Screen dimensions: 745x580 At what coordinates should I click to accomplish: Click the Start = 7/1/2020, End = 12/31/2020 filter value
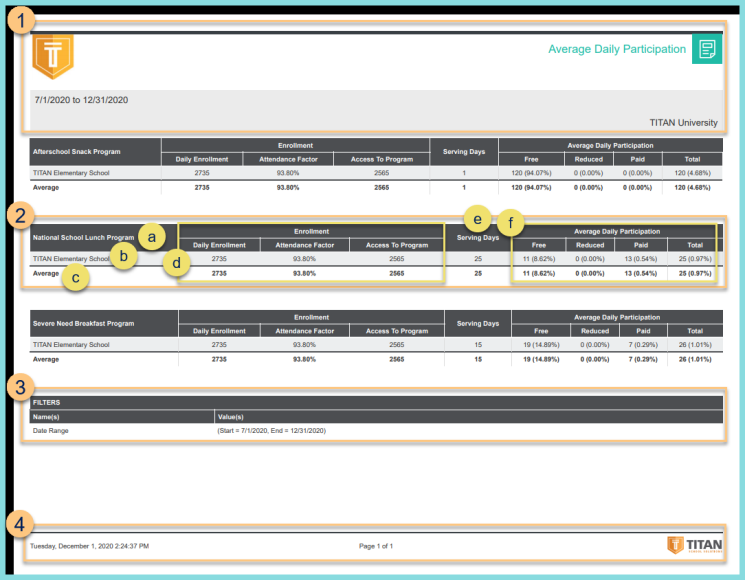click(271, 431)
